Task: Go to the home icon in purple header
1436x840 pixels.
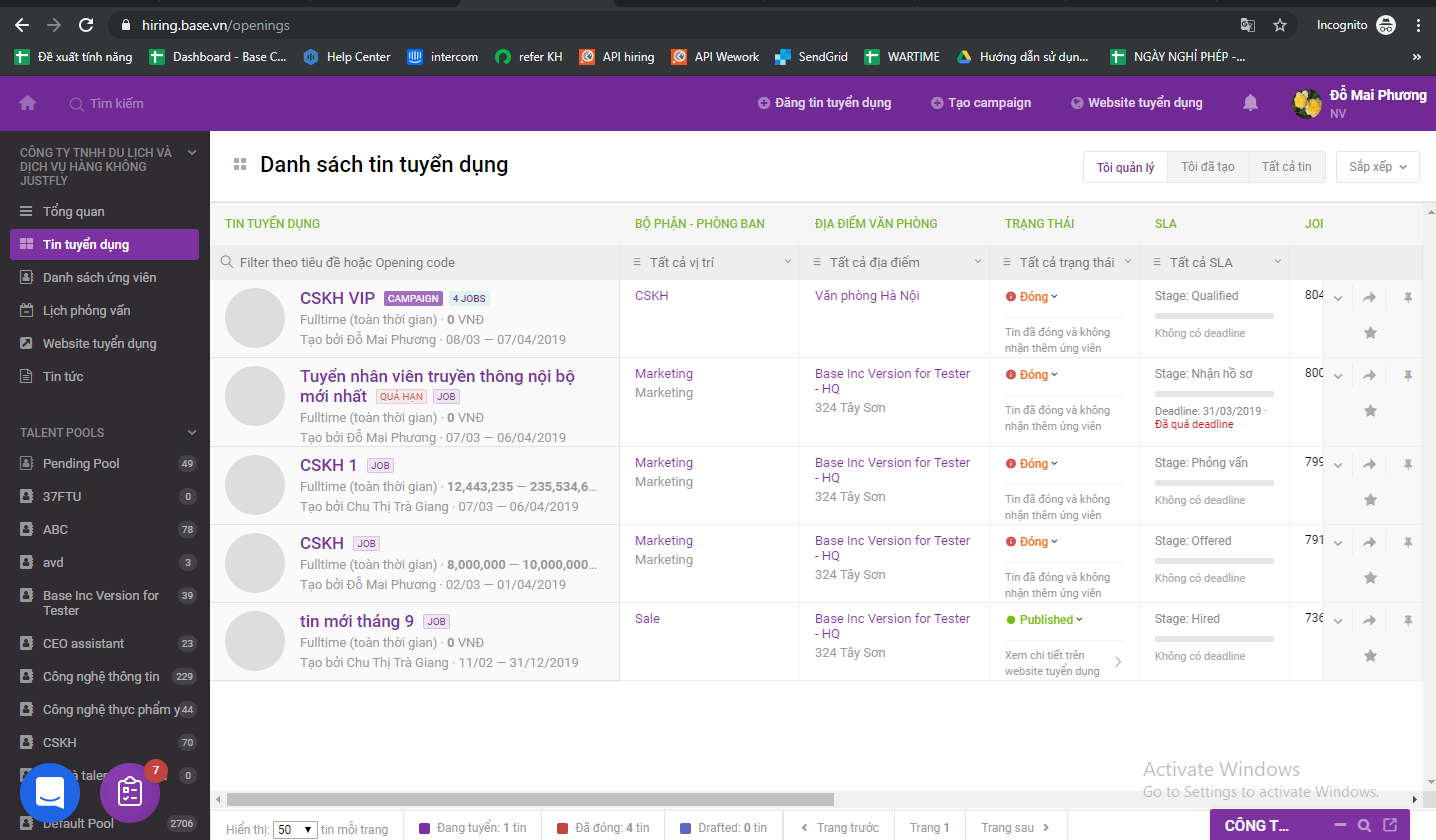Action: (27, 102)
